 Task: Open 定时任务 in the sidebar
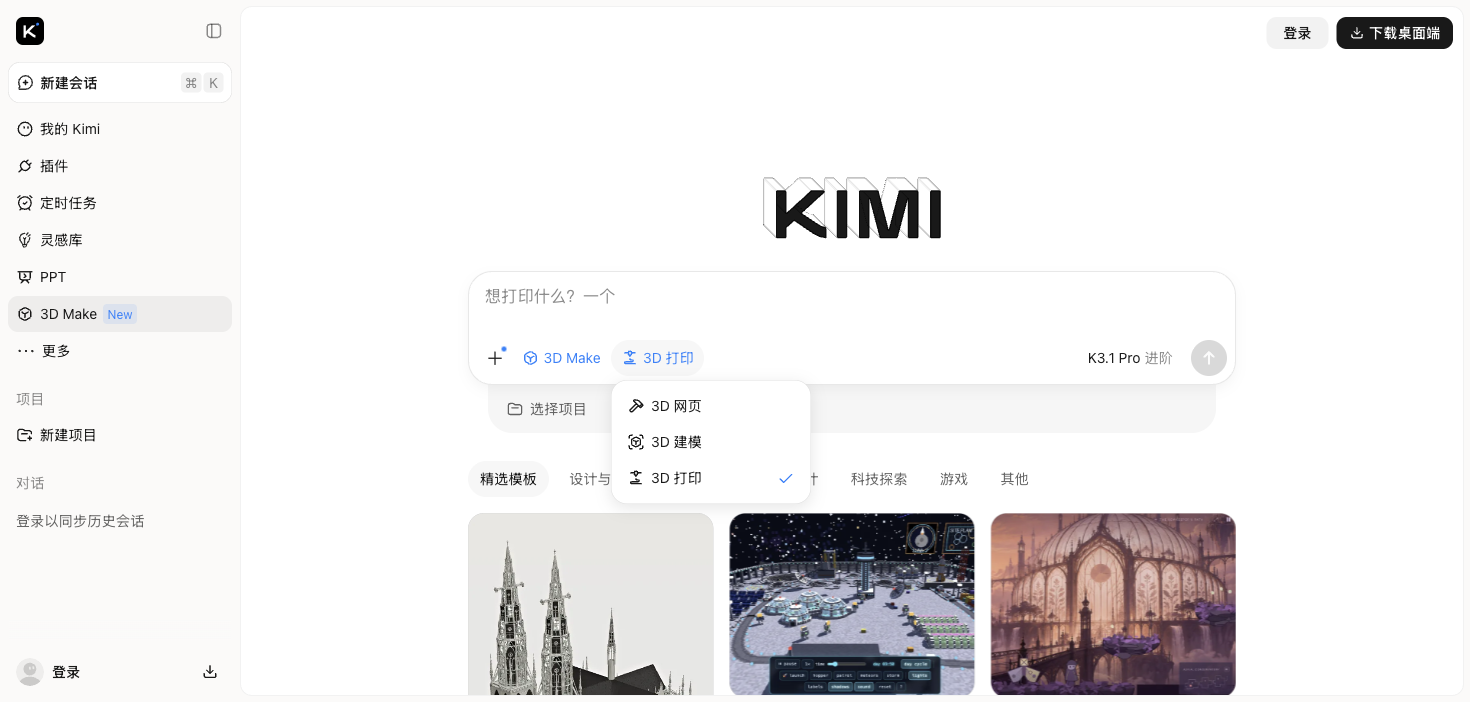click(120, 203)
